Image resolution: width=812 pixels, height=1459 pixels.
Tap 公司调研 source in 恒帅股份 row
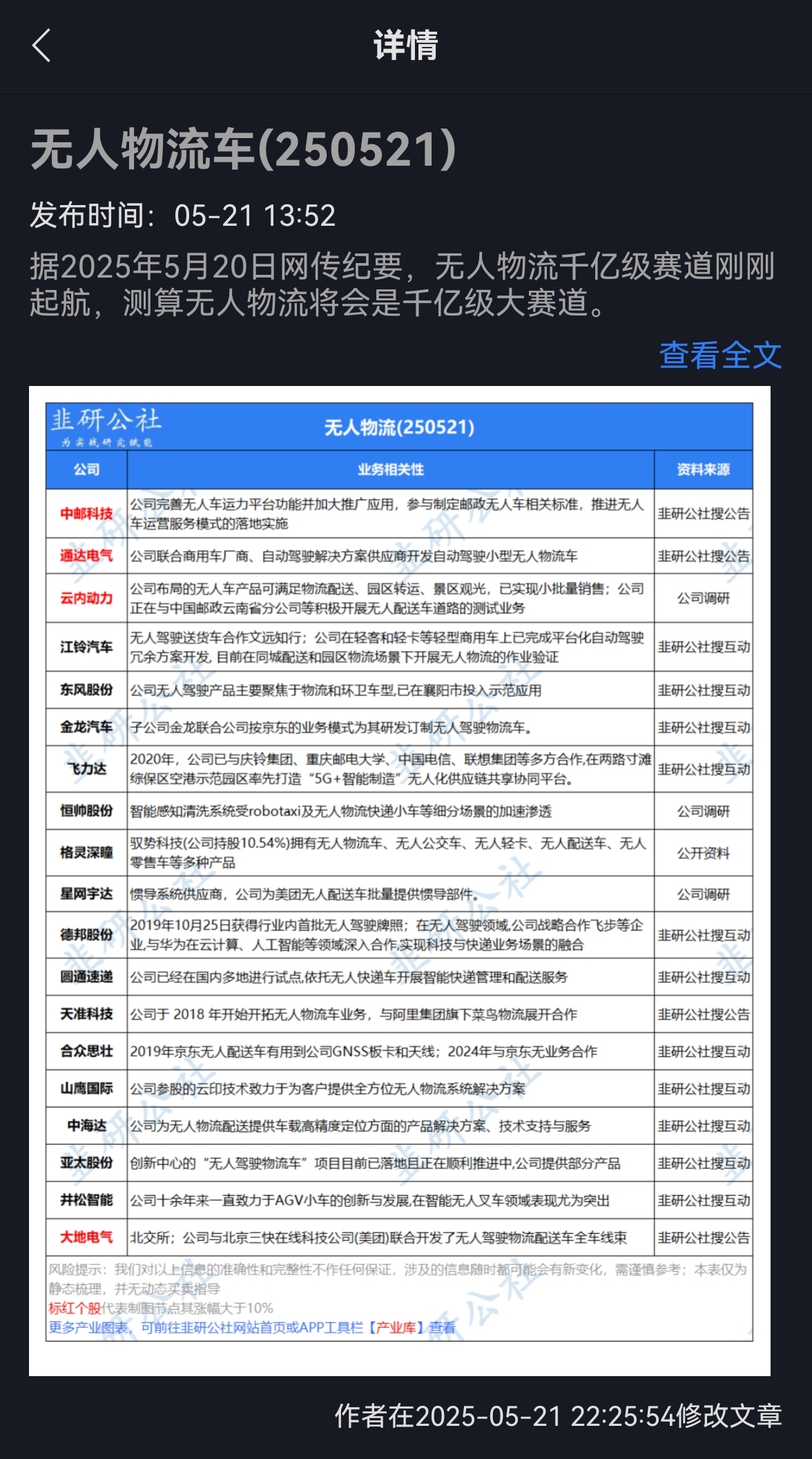point(703,811)
